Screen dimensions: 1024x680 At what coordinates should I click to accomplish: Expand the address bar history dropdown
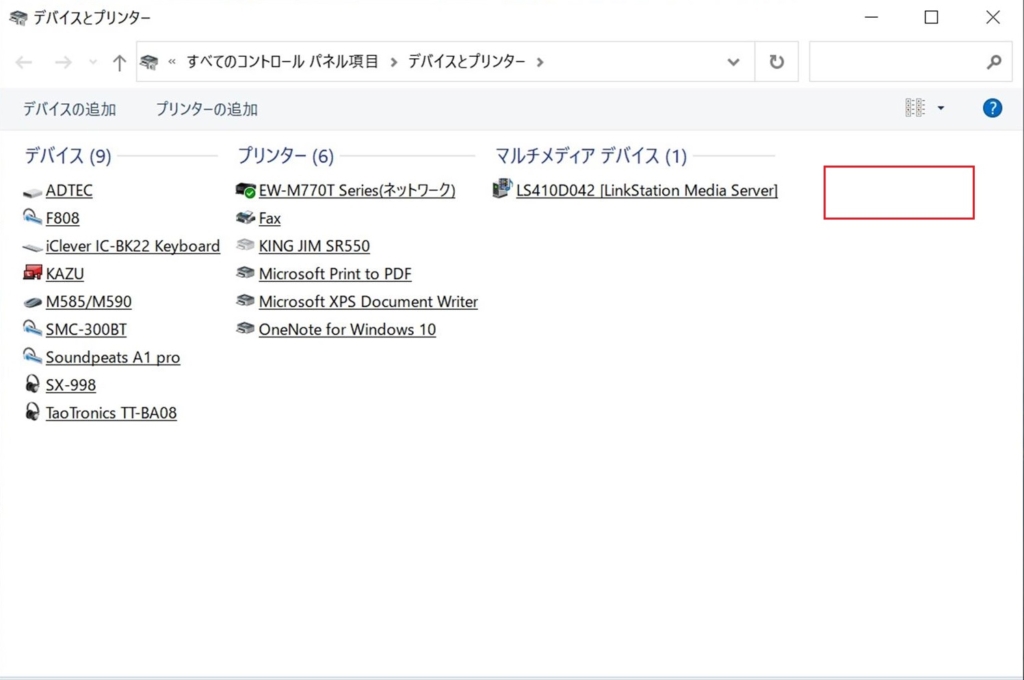click(733, 62)
